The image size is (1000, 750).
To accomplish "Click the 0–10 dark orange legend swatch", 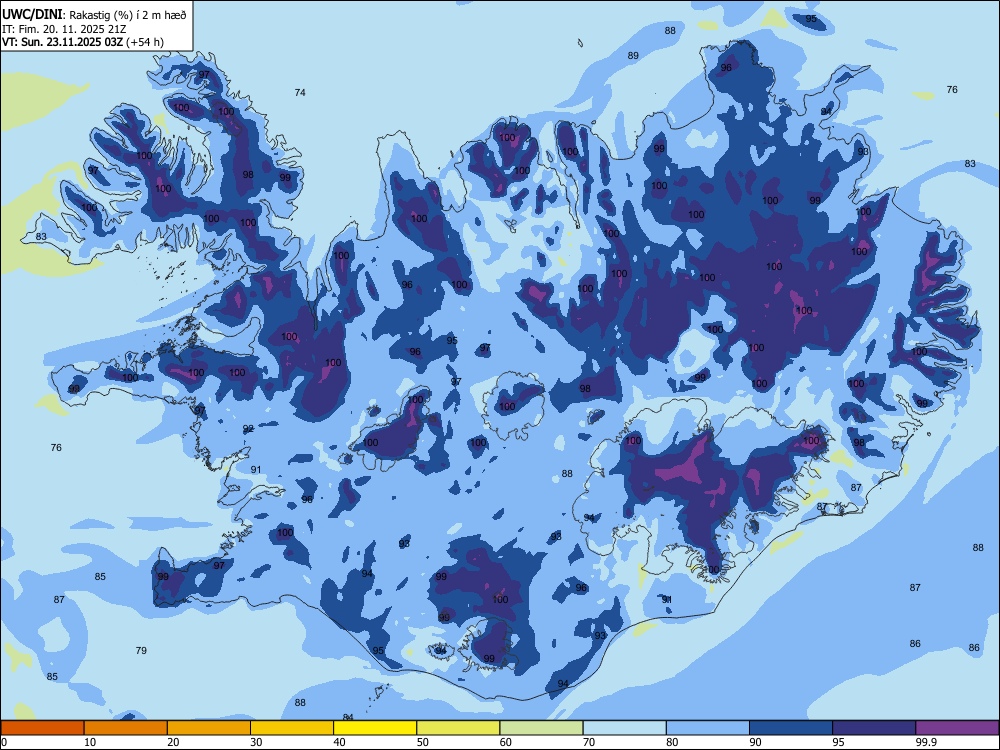I will (42, 728).
